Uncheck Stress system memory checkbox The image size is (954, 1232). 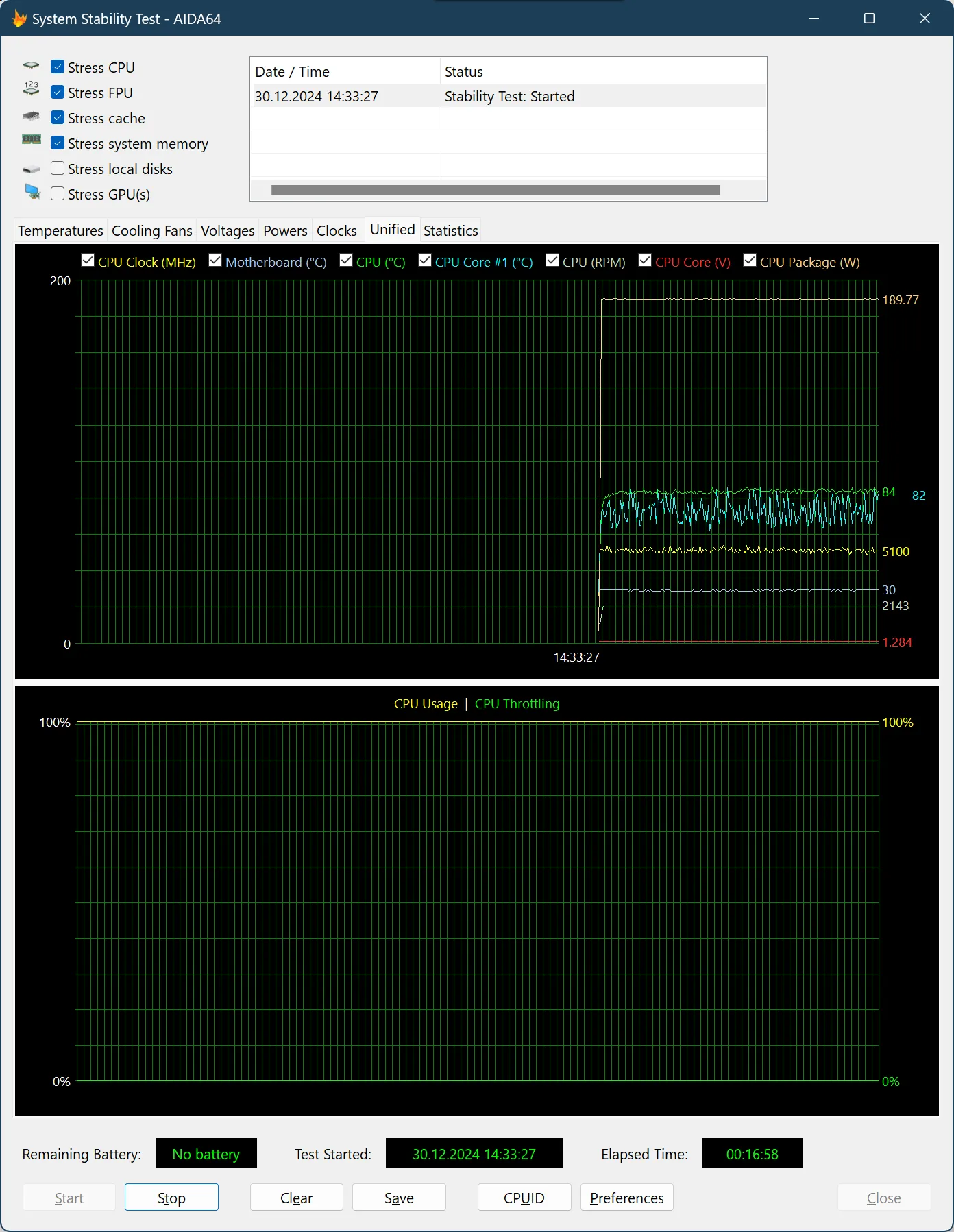pyautogui.click(x=58, y=143)
